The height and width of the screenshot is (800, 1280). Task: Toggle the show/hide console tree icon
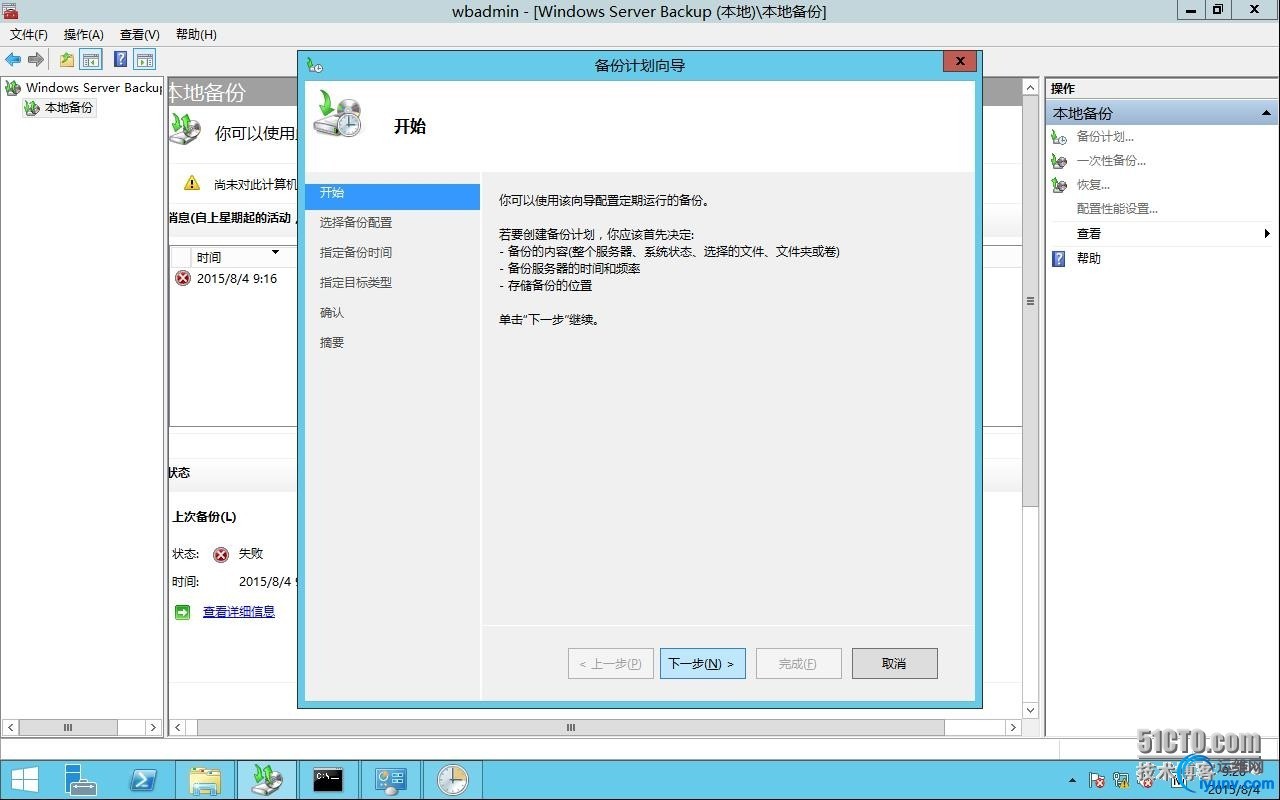[91, 60]
